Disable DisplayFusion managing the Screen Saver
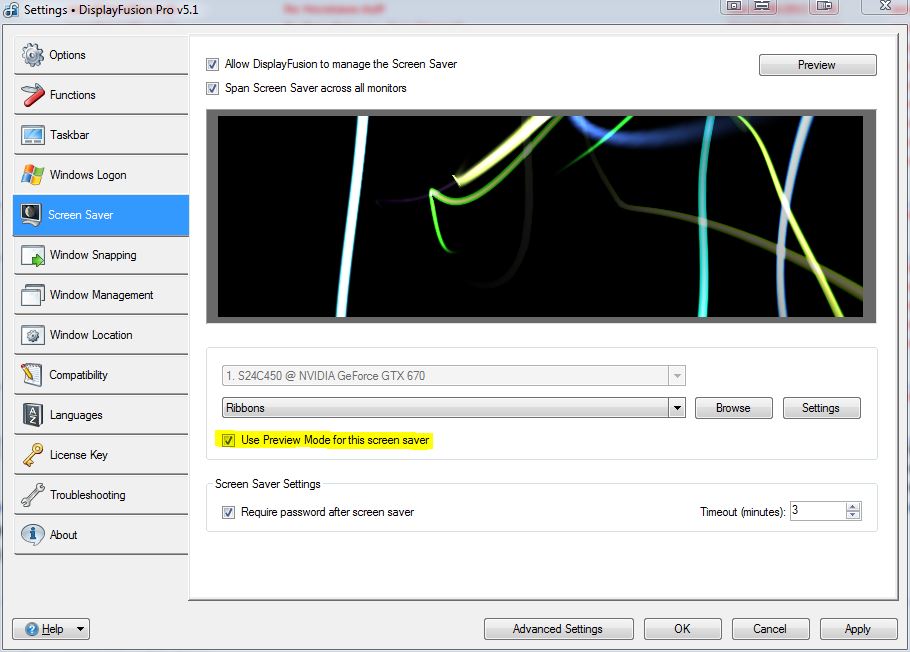910x652 pixels. coord(212,64)
